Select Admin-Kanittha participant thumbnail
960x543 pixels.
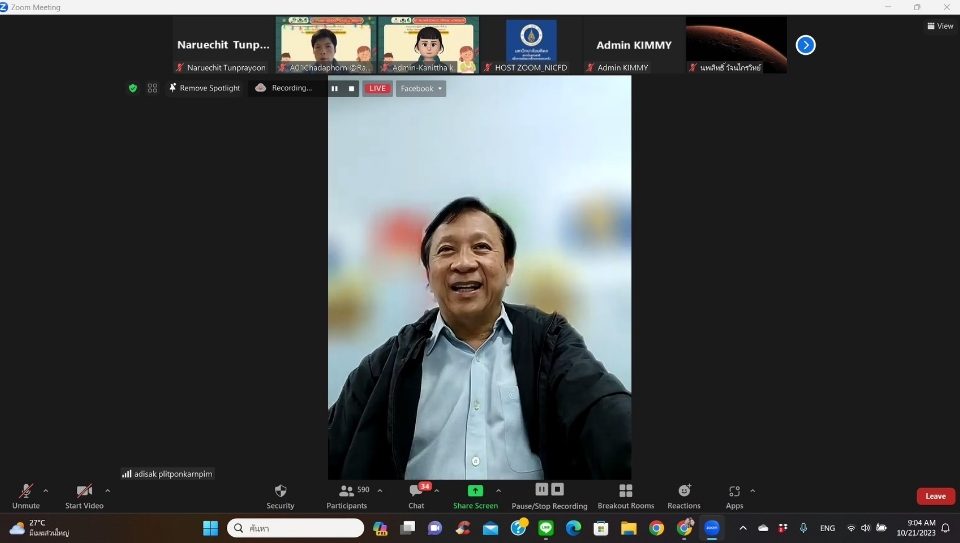coord(429,45)
